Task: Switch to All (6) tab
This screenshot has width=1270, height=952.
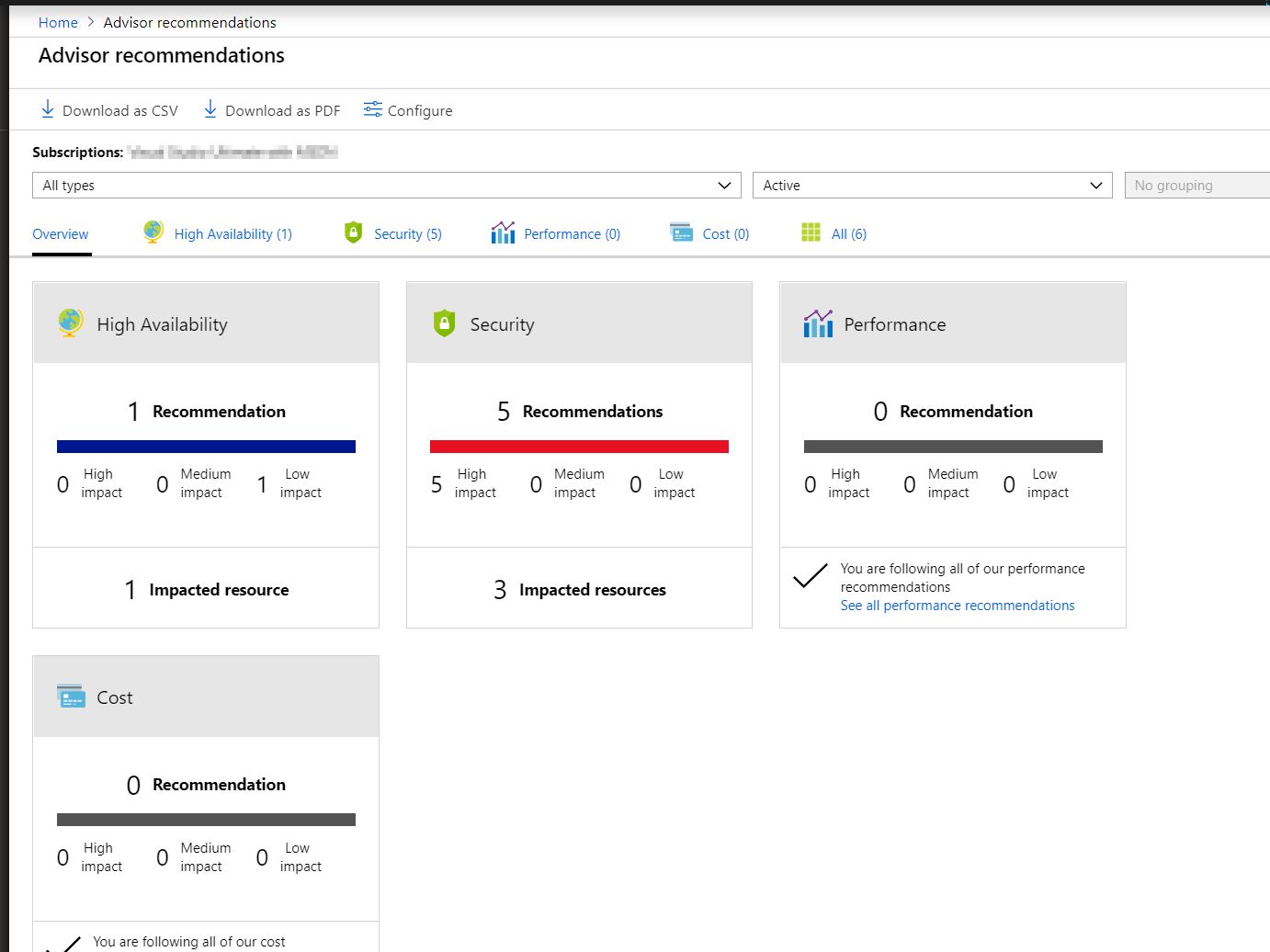Action: 834,233
